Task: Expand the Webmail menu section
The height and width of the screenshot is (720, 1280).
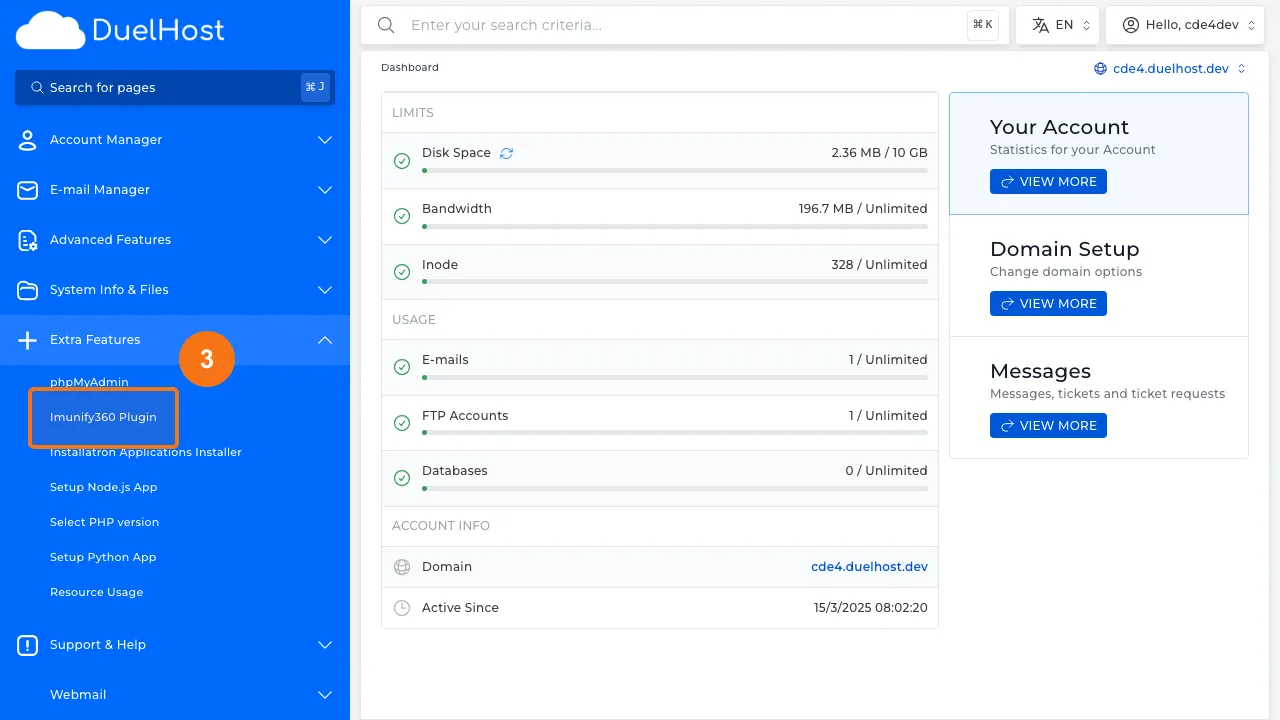Action: (x=324, y=695)
